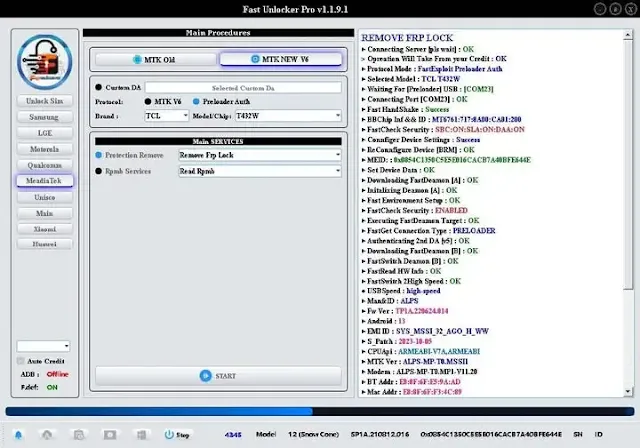This screenshot has height=448, width=640.
Task: Open the Motorola section
Action: coord(45,149)
